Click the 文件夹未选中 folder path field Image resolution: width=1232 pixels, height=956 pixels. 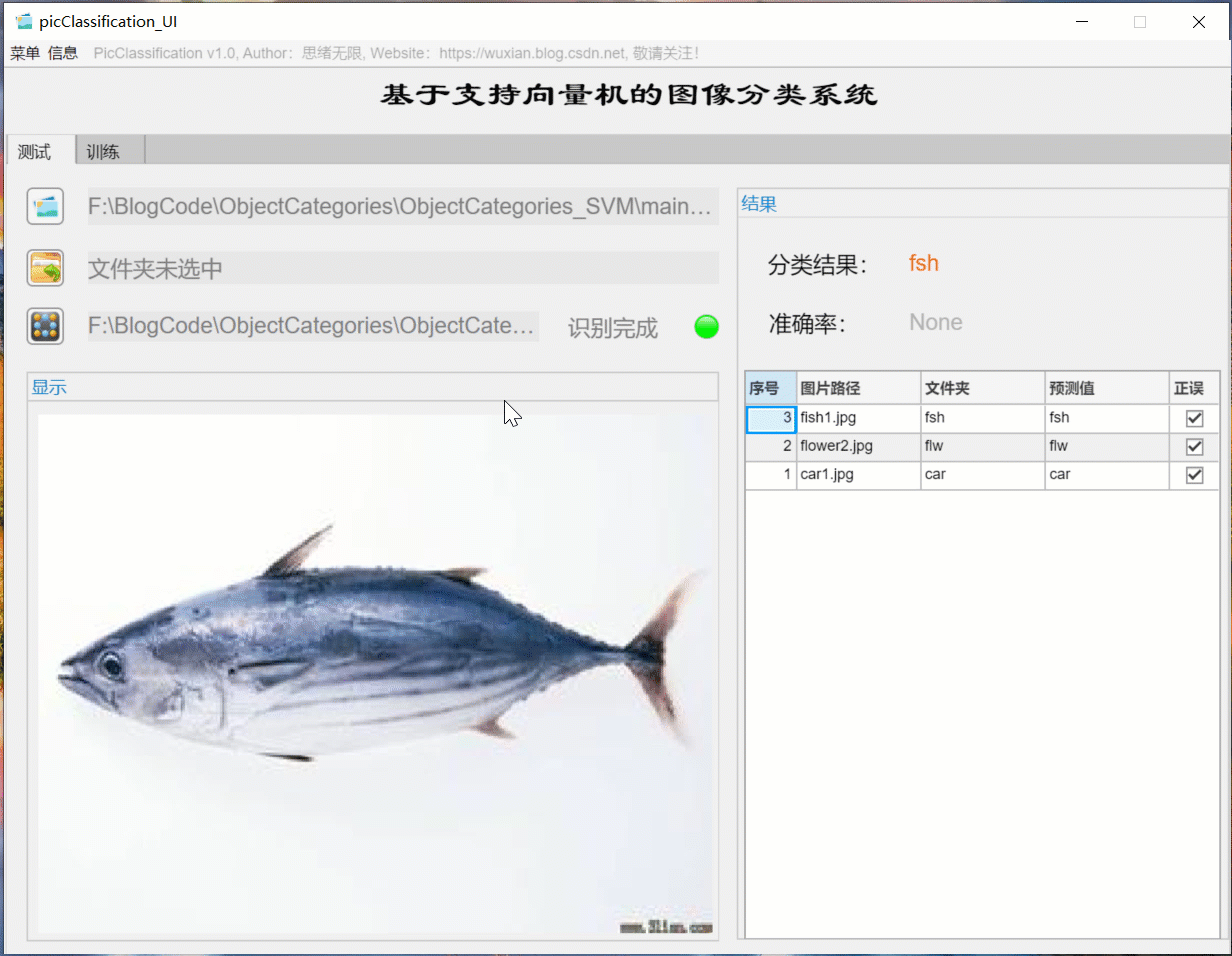(x=403, y=268)
